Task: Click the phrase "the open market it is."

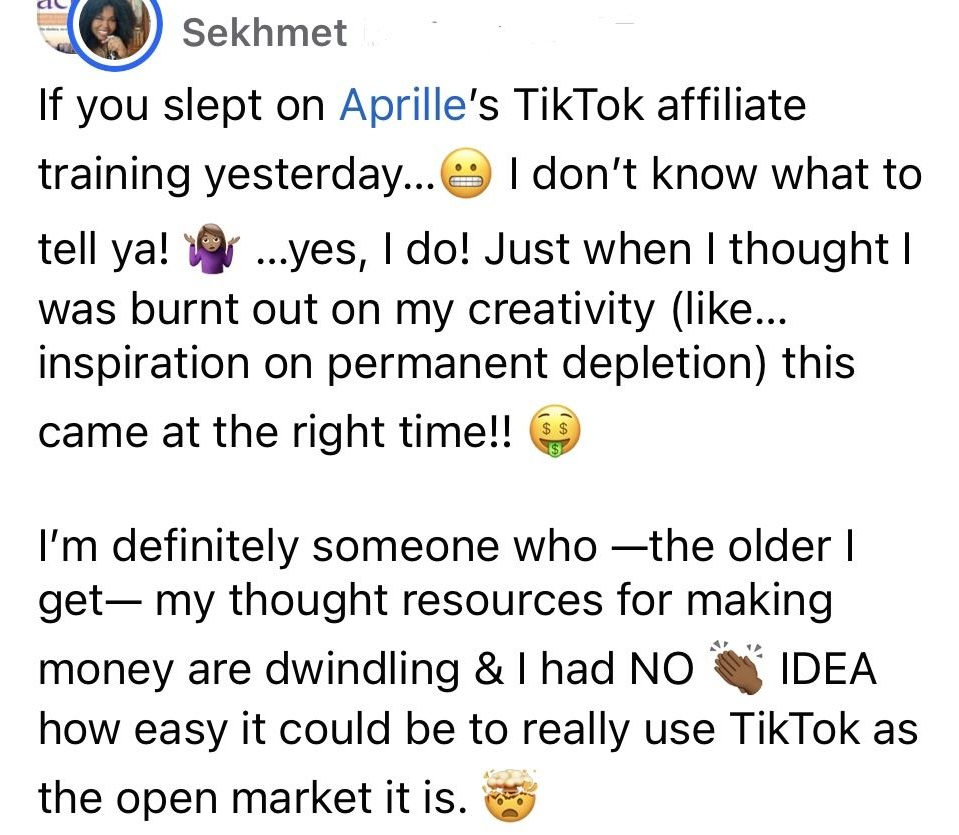Action: point(253,798)
